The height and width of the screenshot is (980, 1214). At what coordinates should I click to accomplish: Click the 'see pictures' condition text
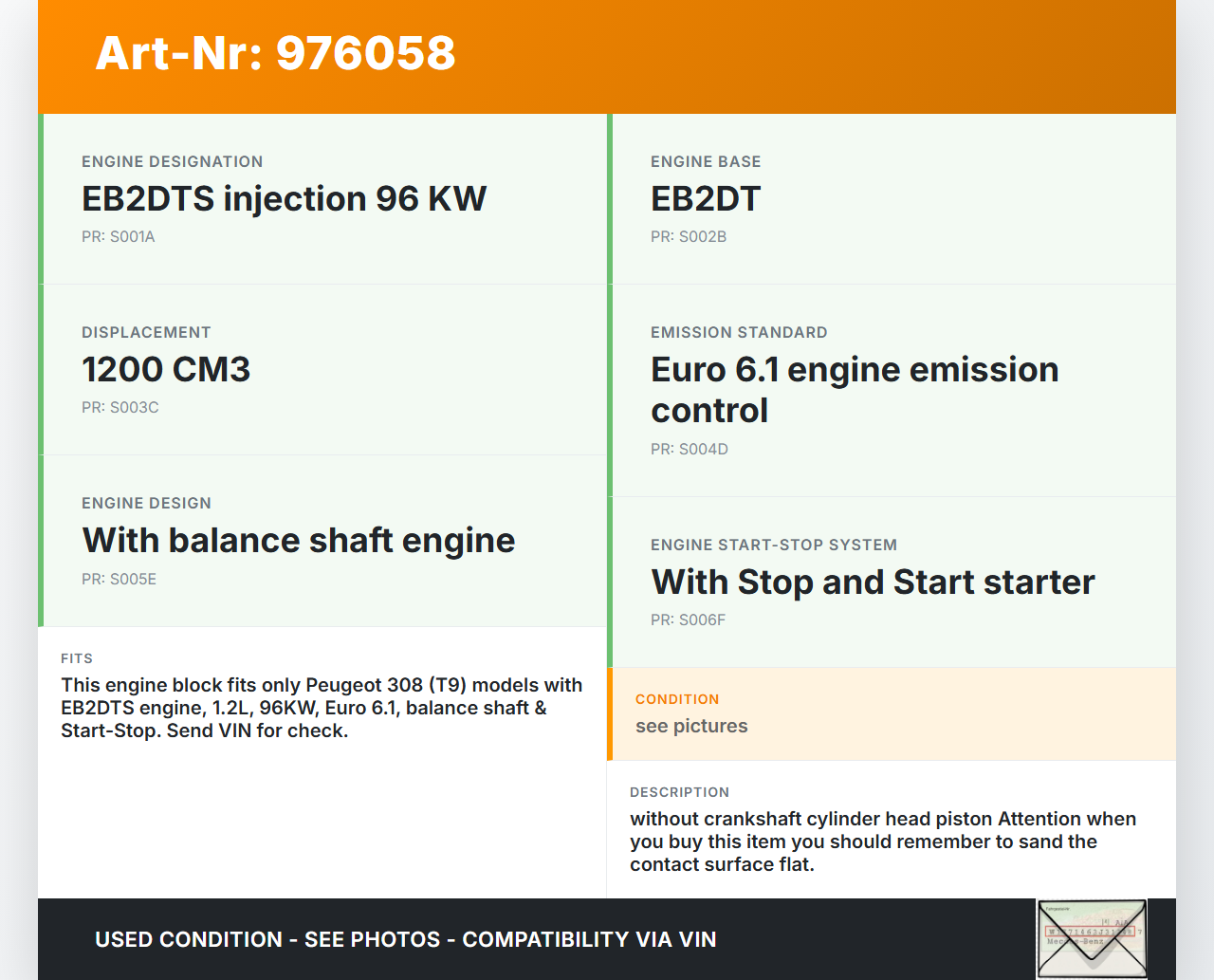pyautogui.click(x=690, y=727)
